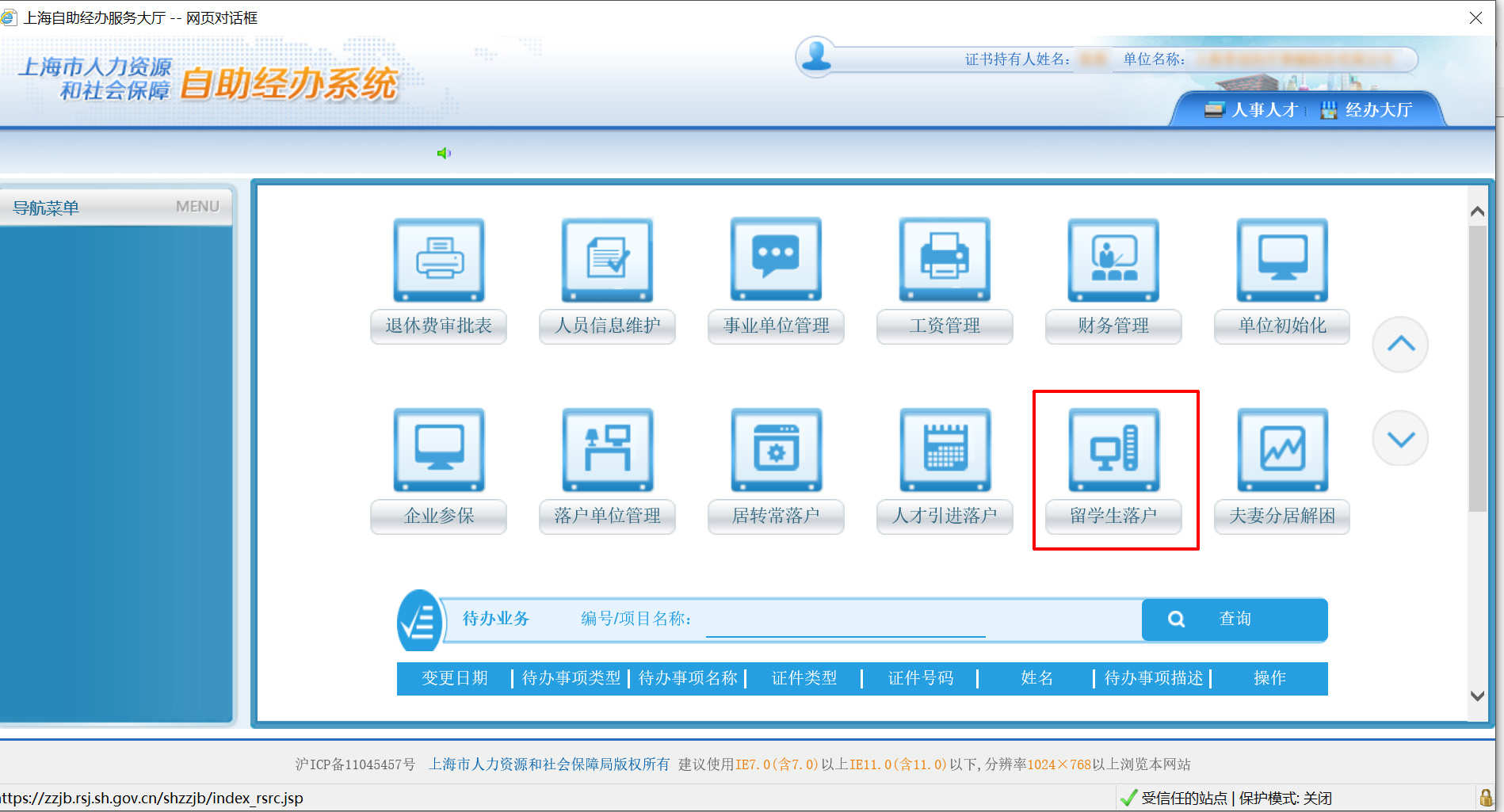Click the 自助经办系统 logo title
The width and height of the screenshot is (1504, 812).
[x=289, y=83]
